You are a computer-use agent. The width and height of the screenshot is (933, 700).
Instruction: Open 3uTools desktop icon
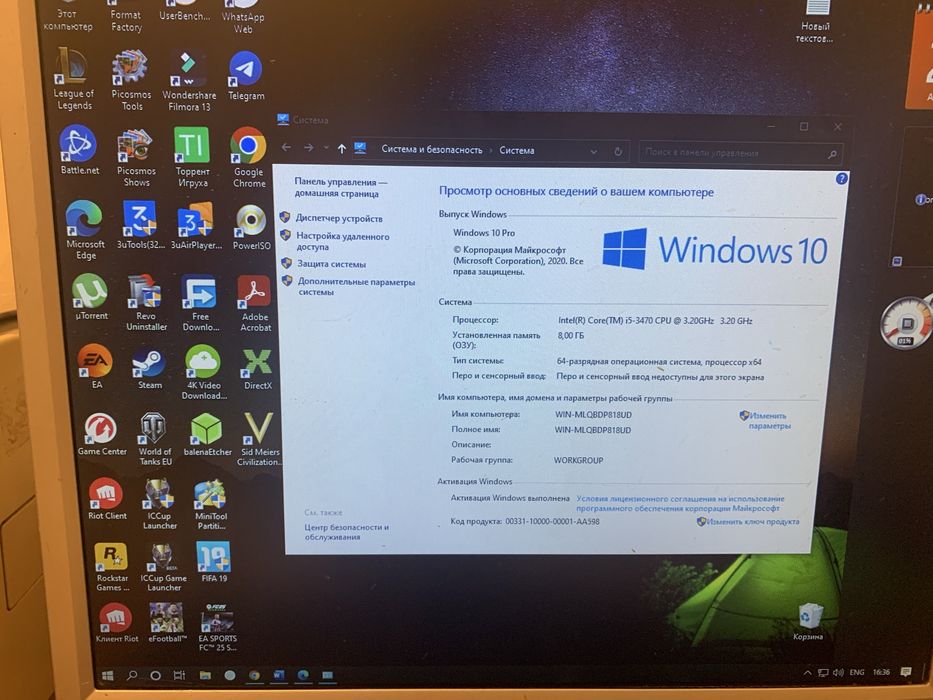140,225
